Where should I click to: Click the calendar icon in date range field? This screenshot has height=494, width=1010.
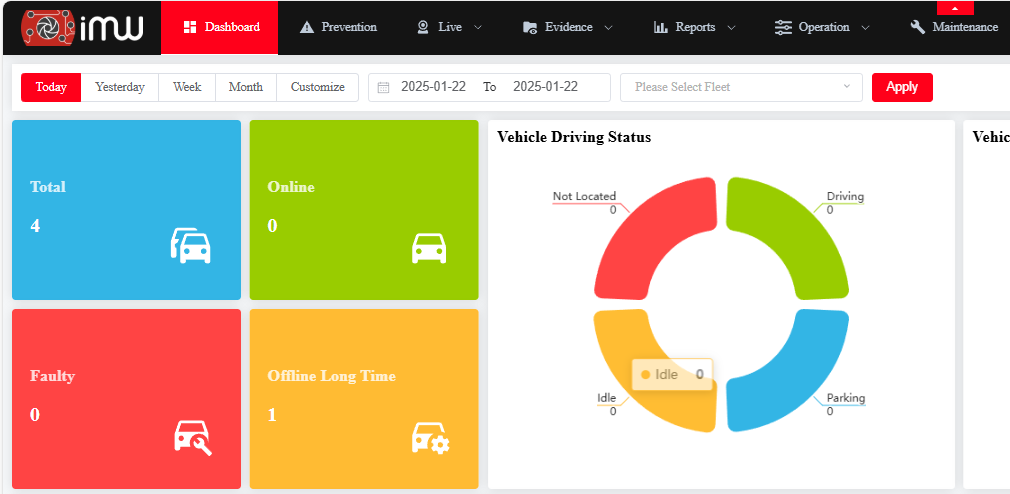[x=383, y=87]
